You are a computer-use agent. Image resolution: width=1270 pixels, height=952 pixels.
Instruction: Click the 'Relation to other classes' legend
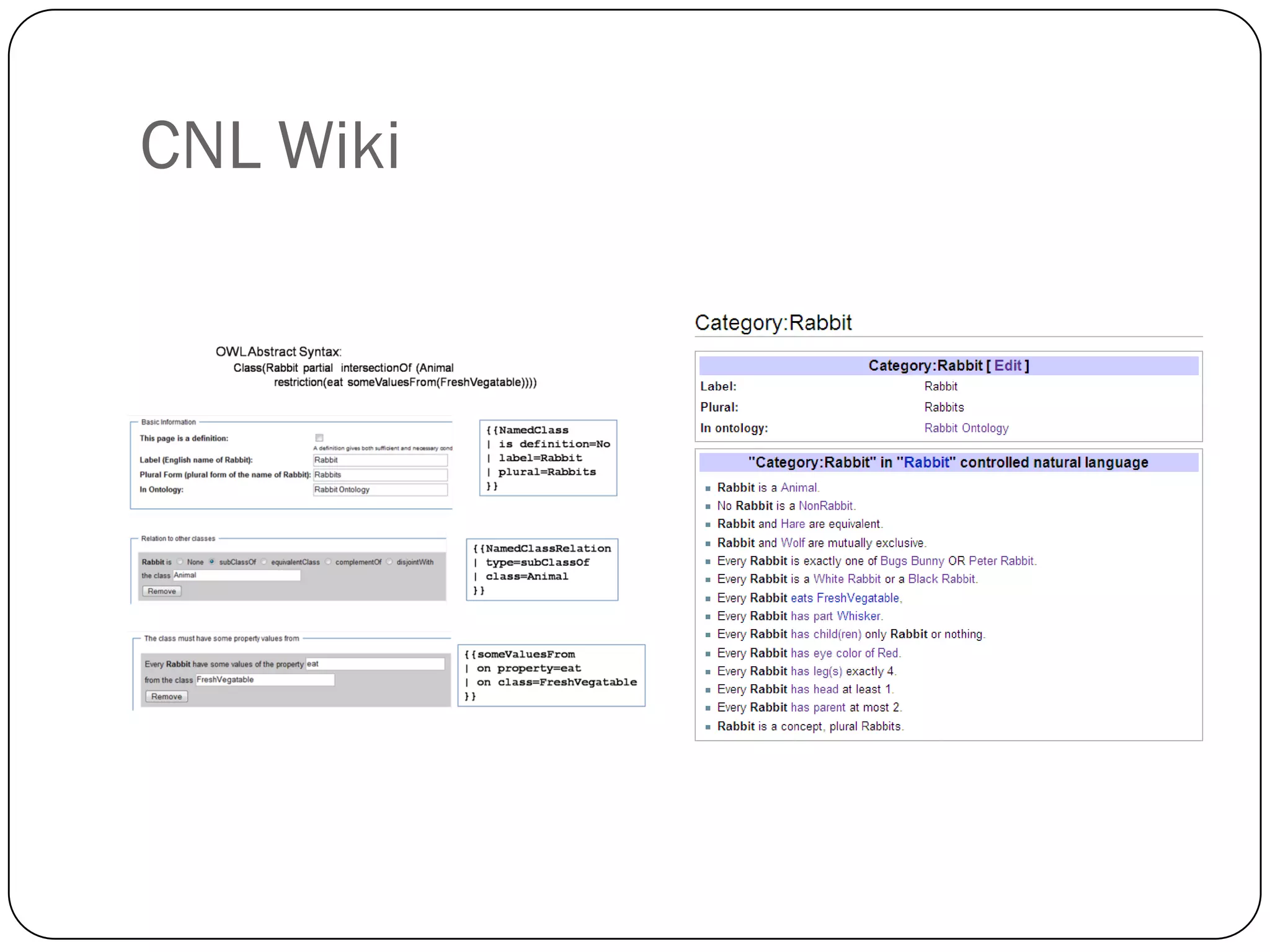(178, 539)
